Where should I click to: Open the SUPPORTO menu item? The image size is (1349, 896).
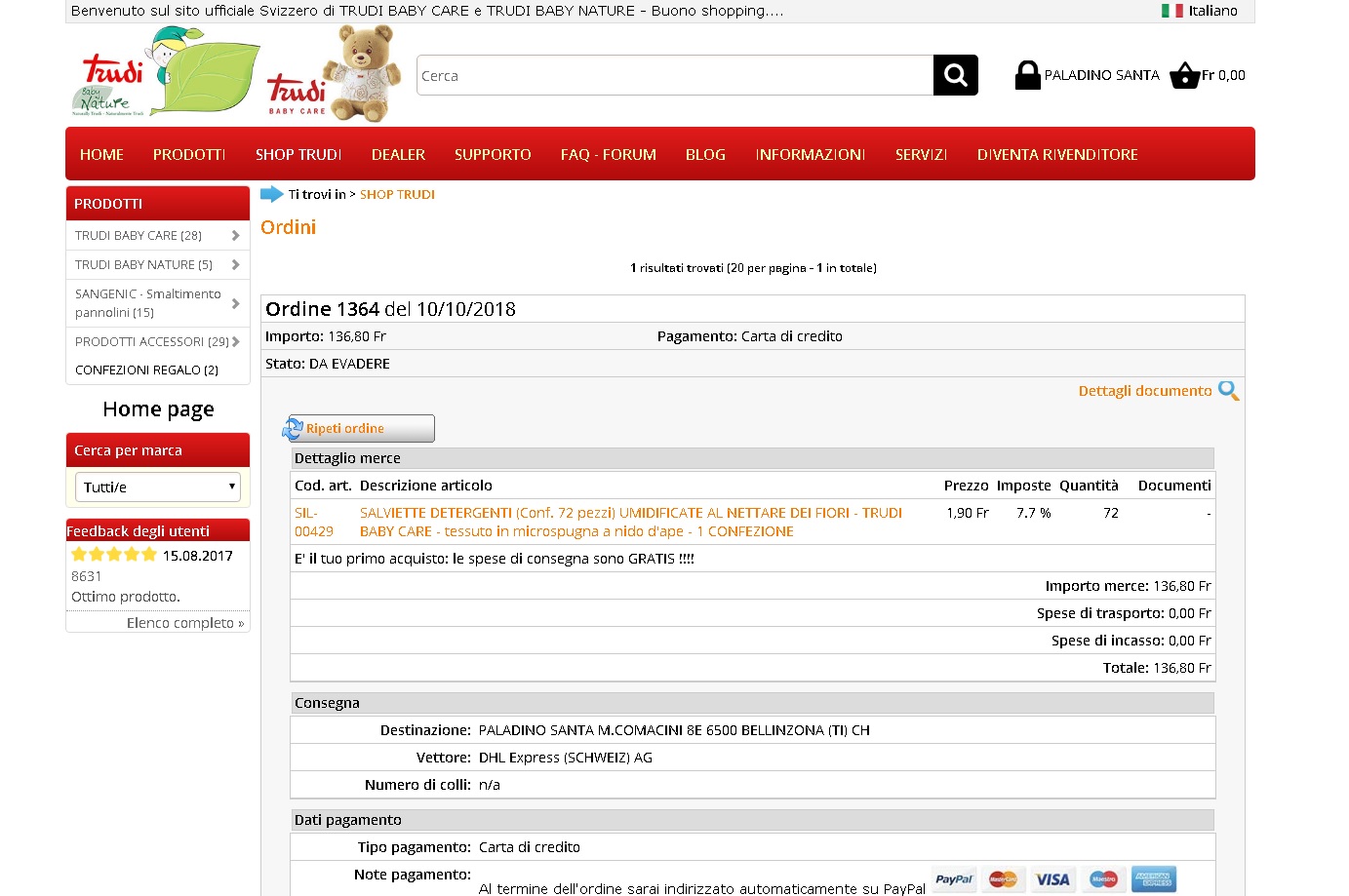pyautogui.click(x=493, y=154)
